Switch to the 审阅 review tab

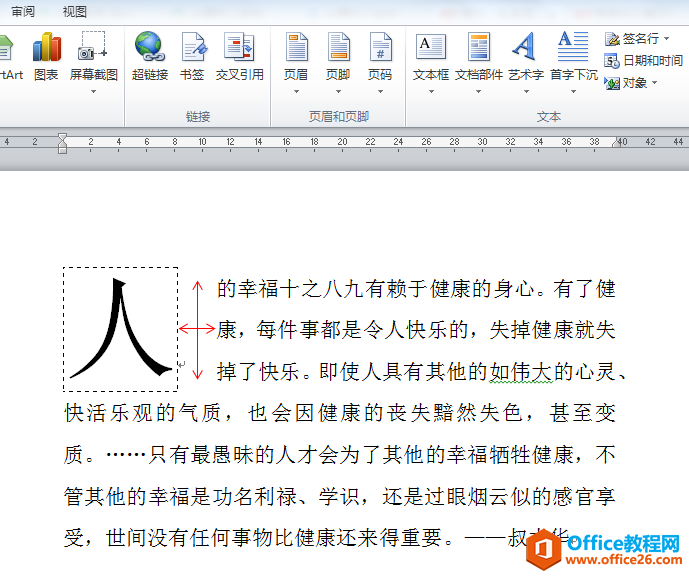tap(23, 12)
